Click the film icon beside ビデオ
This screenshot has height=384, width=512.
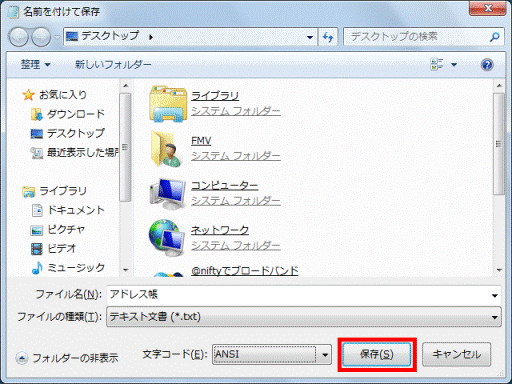click(37, 249)
